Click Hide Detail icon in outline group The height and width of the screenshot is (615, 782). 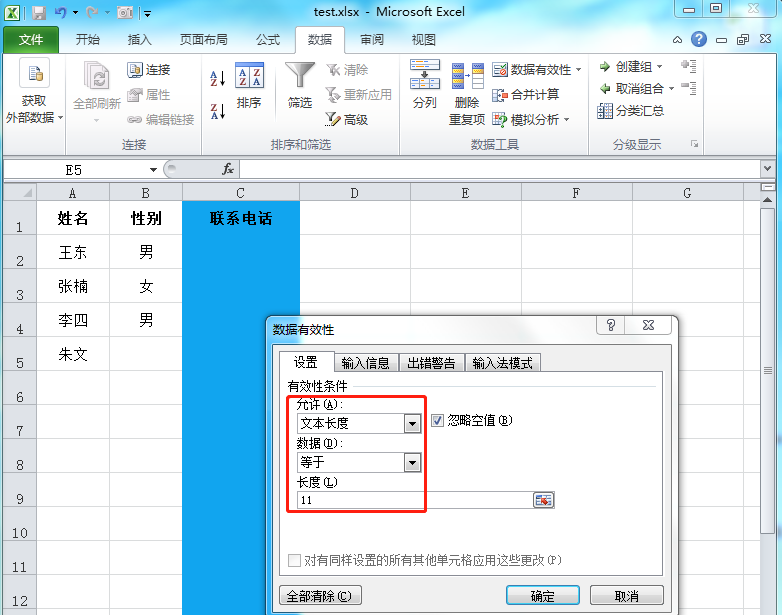(x=689, y=88)
